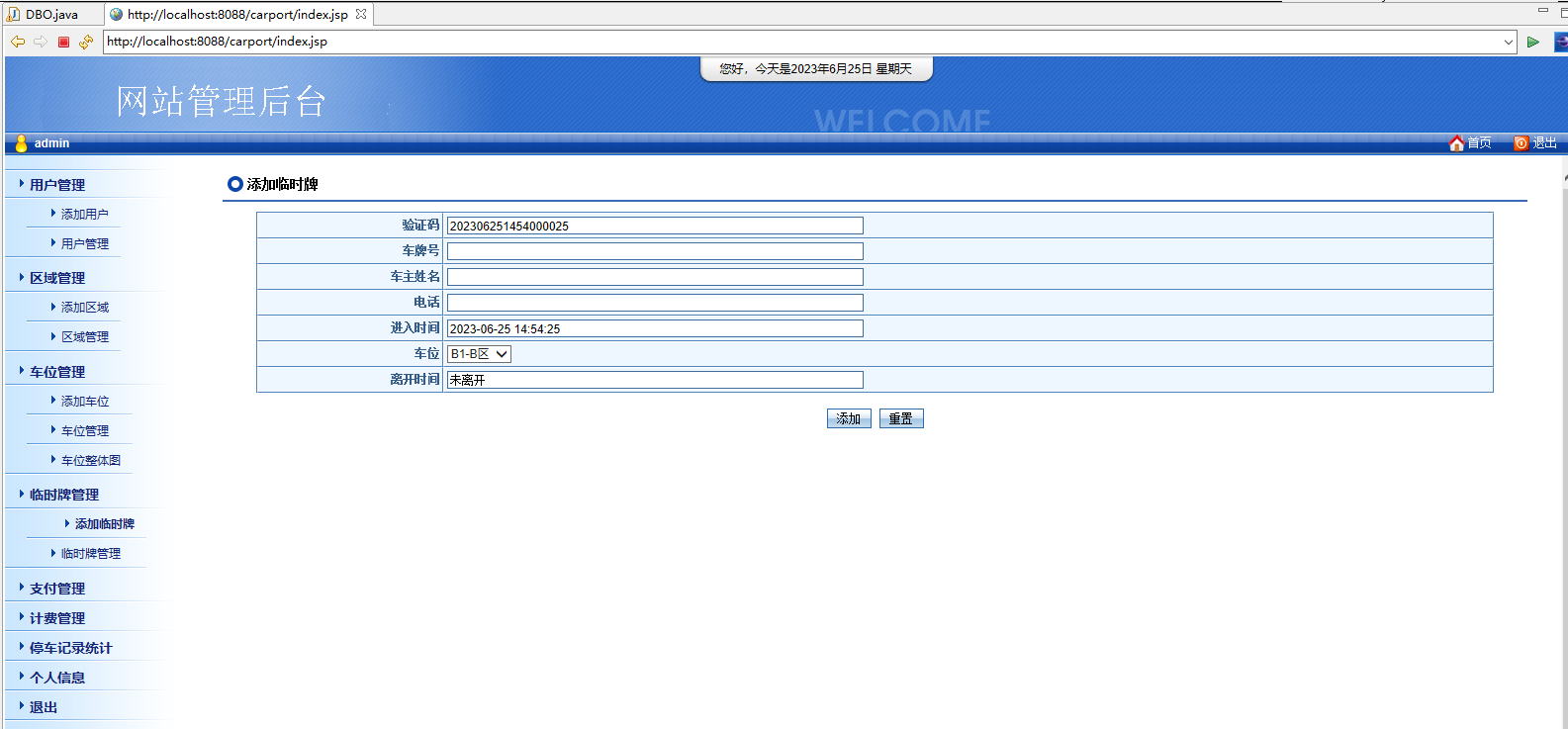Click the 进入时间 input field

click(655, 328)
